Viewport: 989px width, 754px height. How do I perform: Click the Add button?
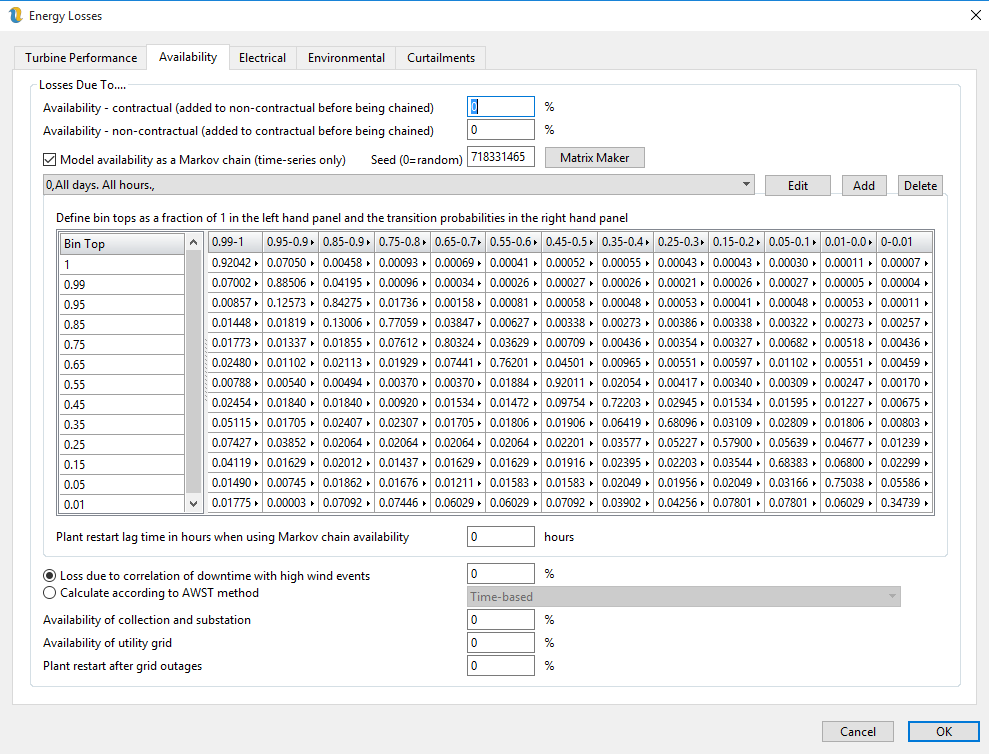(x=864, y=186)
